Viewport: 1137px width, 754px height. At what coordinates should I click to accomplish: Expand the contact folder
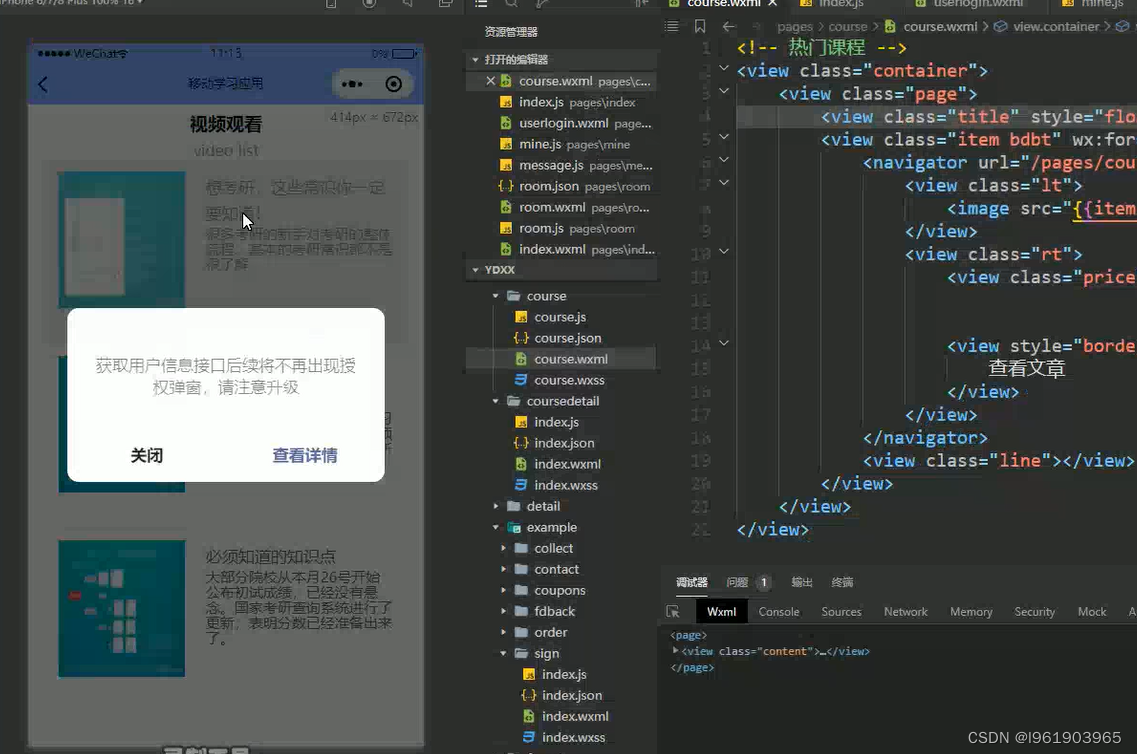coord(503,569)
